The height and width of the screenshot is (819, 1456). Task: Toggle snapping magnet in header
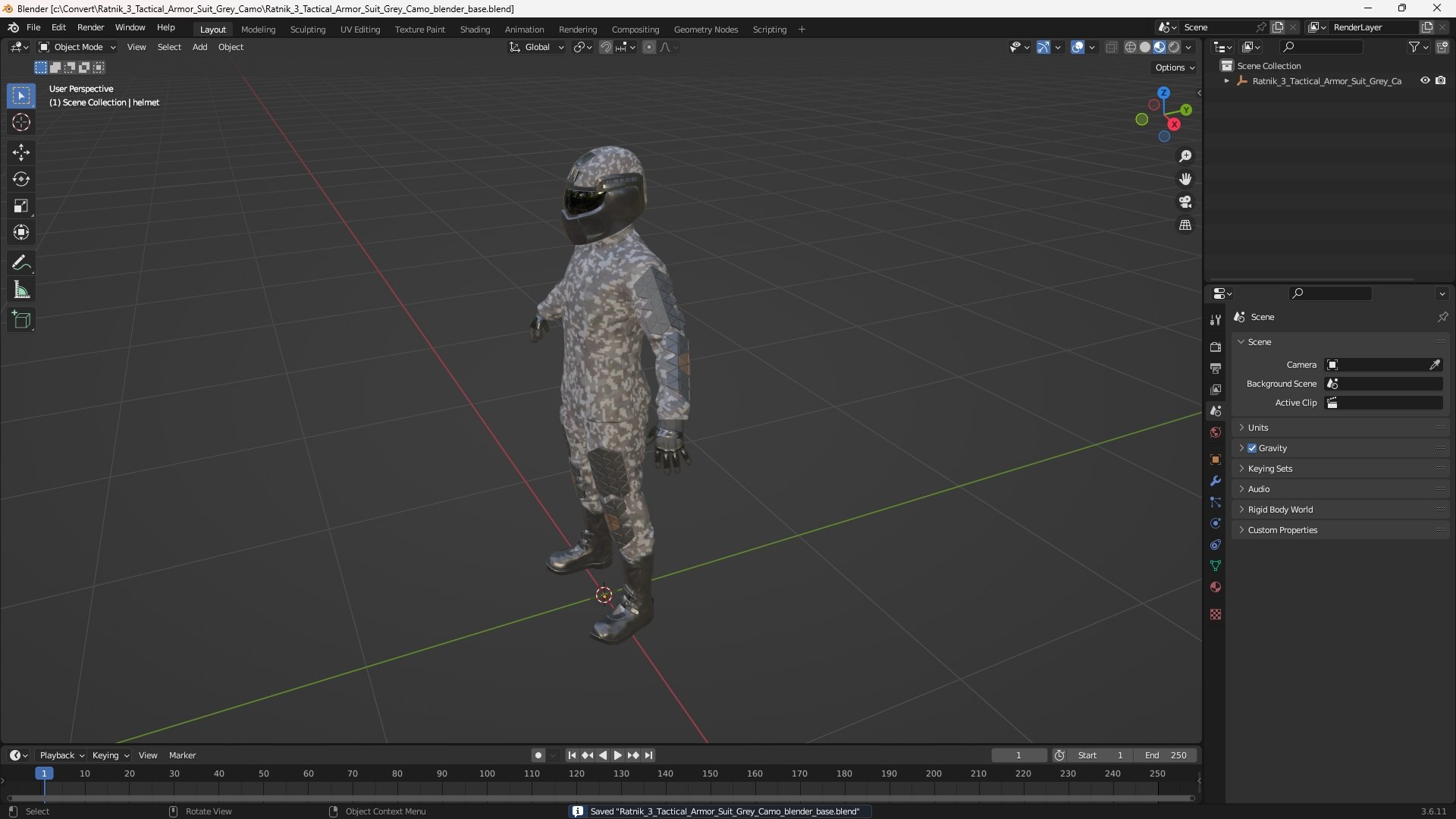(x=606, y=47)
